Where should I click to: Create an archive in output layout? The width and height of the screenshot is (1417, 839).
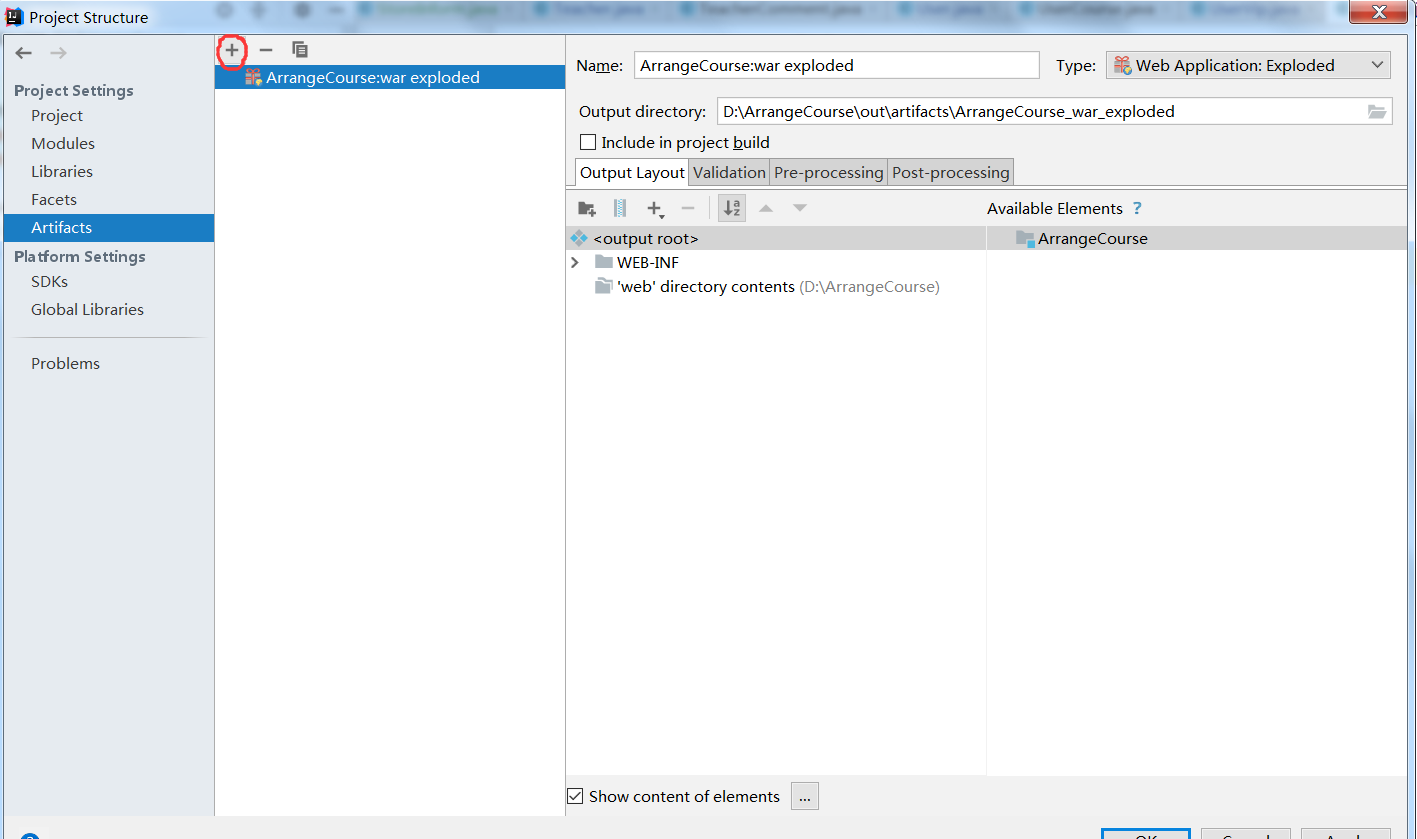coord(620,208)
